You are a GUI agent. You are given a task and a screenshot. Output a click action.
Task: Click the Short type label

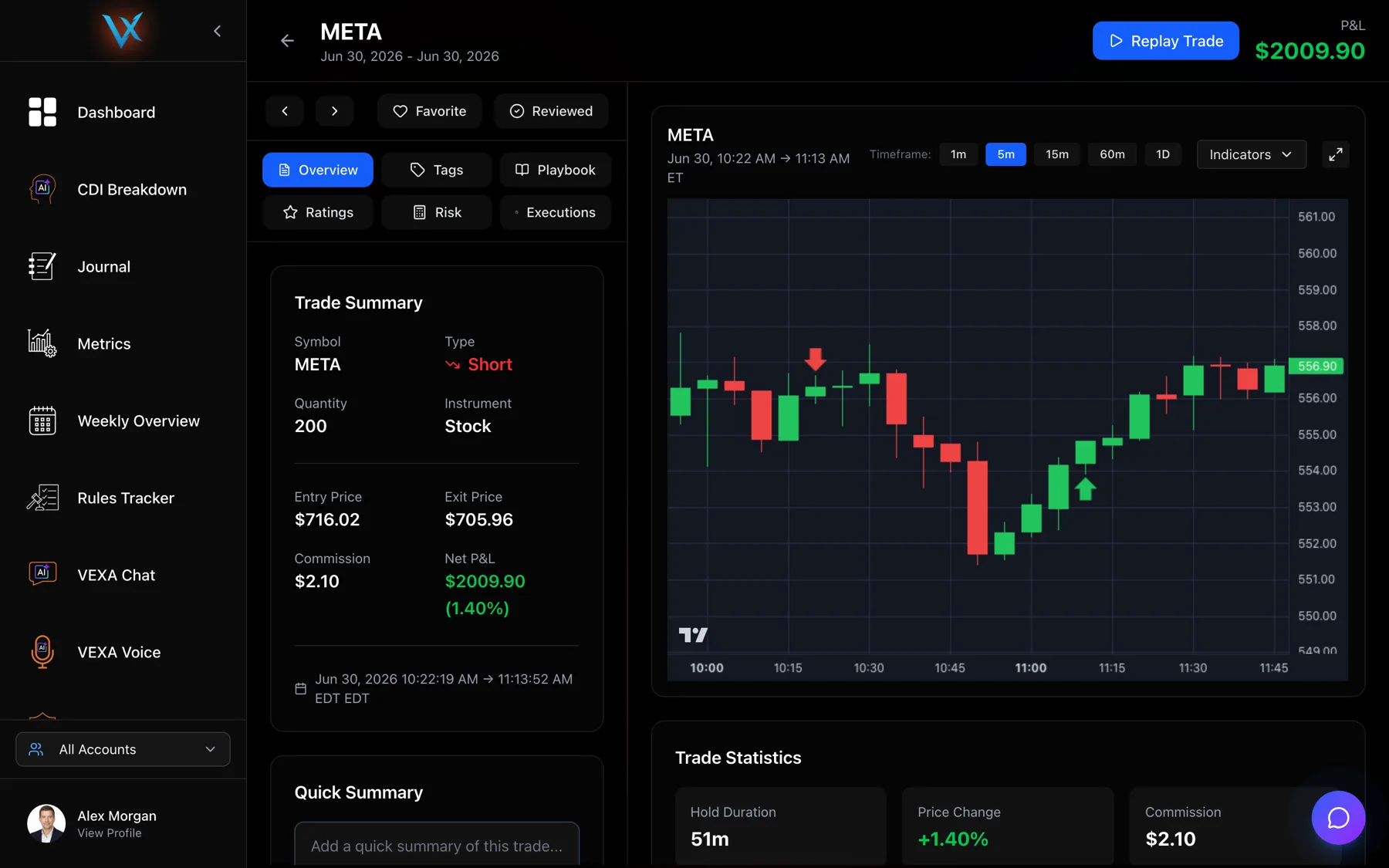(478, 364)
